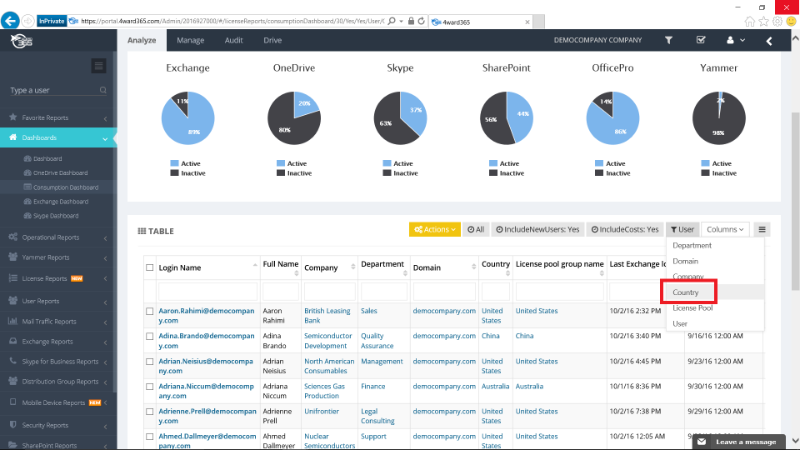Click the address bar search magnifier
This screenshot has height=450, width=800.
click(391, 21)
